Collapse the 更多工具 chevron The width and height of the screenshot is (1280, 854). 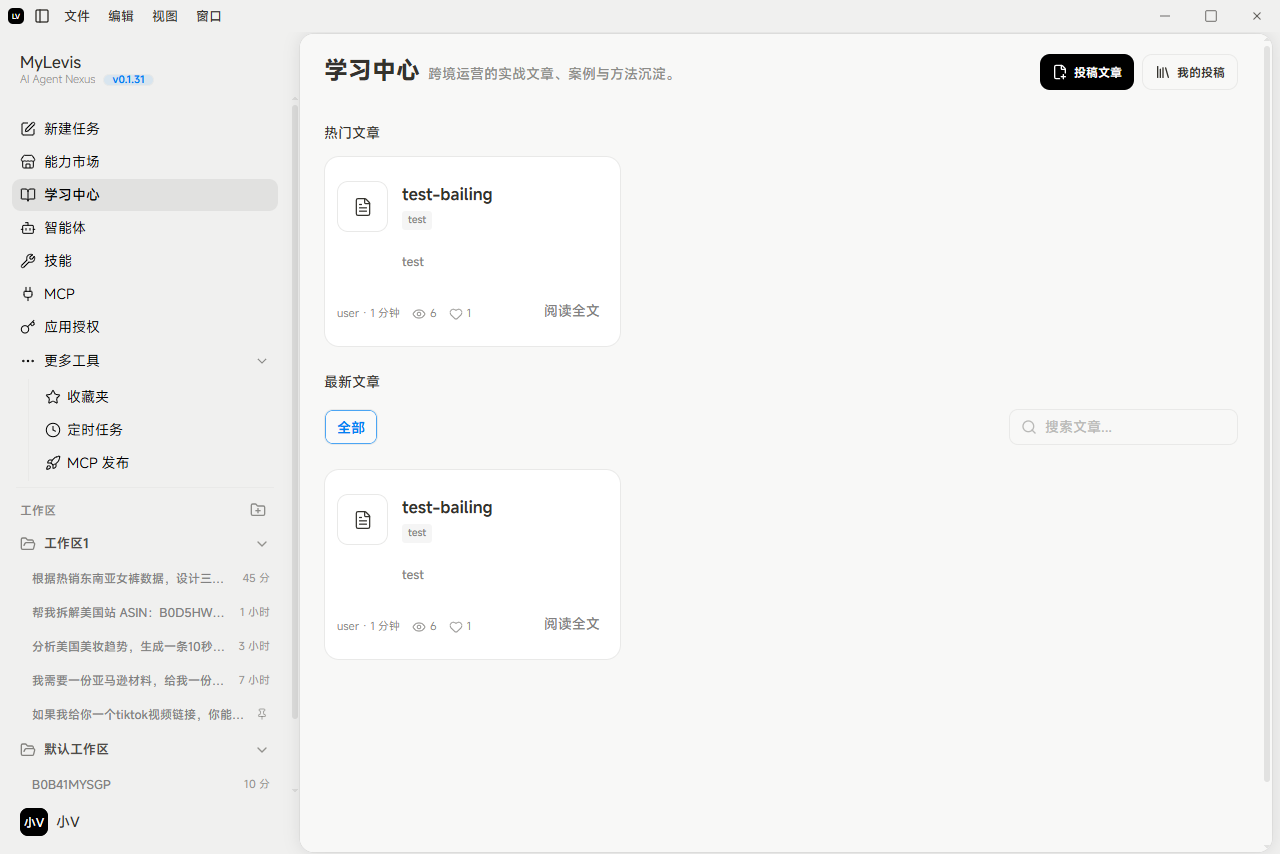tap(262, 360)
